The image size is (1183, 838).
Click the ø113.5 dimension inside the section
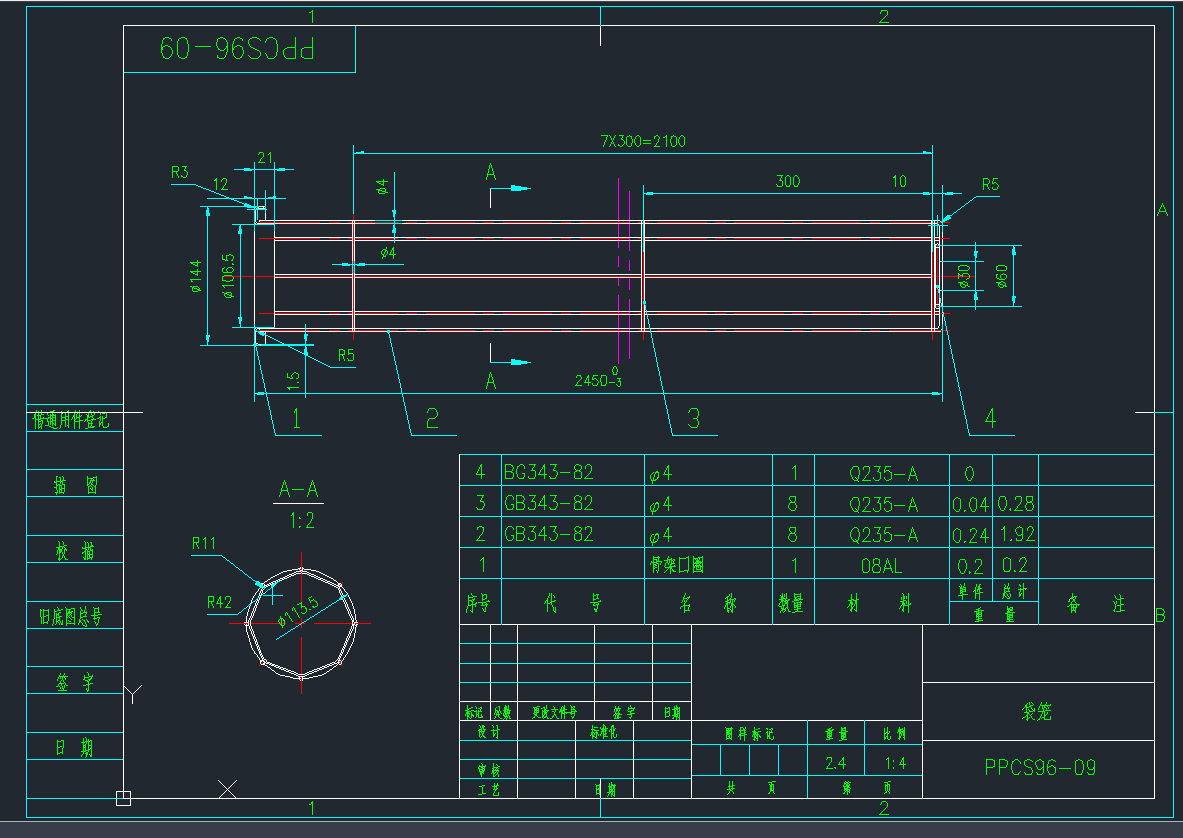(298, 612)
